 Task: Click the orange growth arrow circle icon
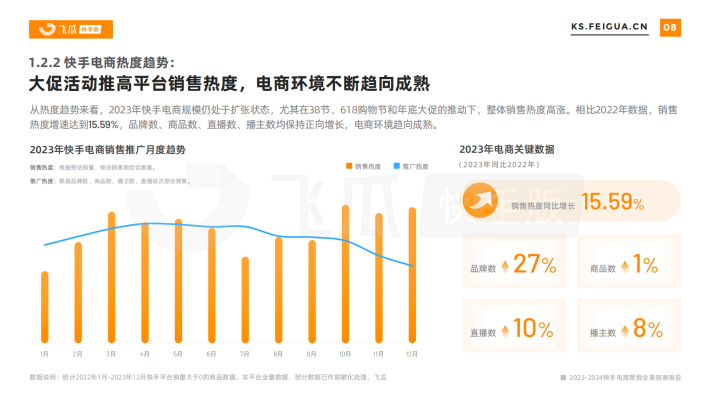click(480, 200)
